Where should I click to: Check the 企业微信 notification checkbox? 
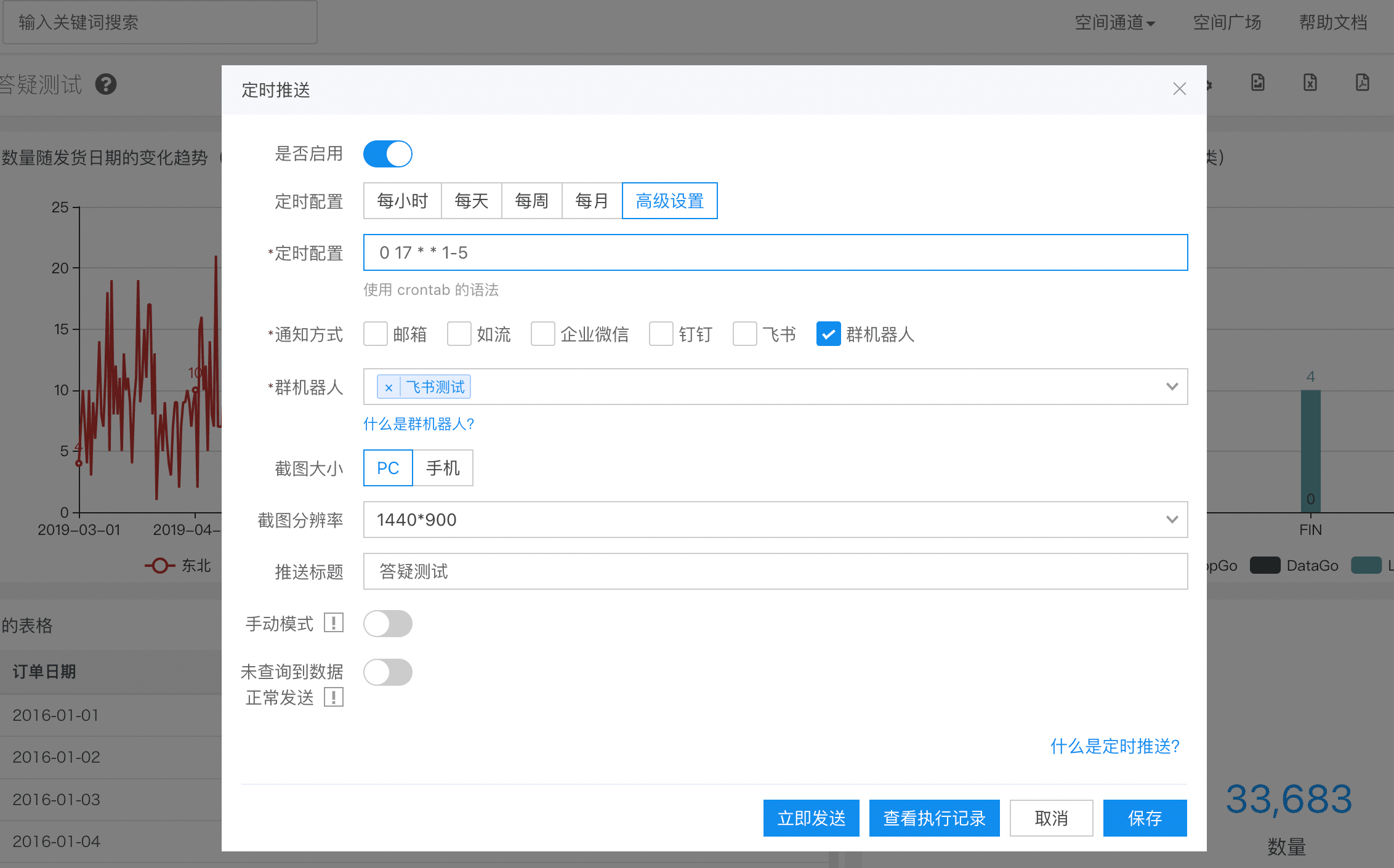pos(543,334)
